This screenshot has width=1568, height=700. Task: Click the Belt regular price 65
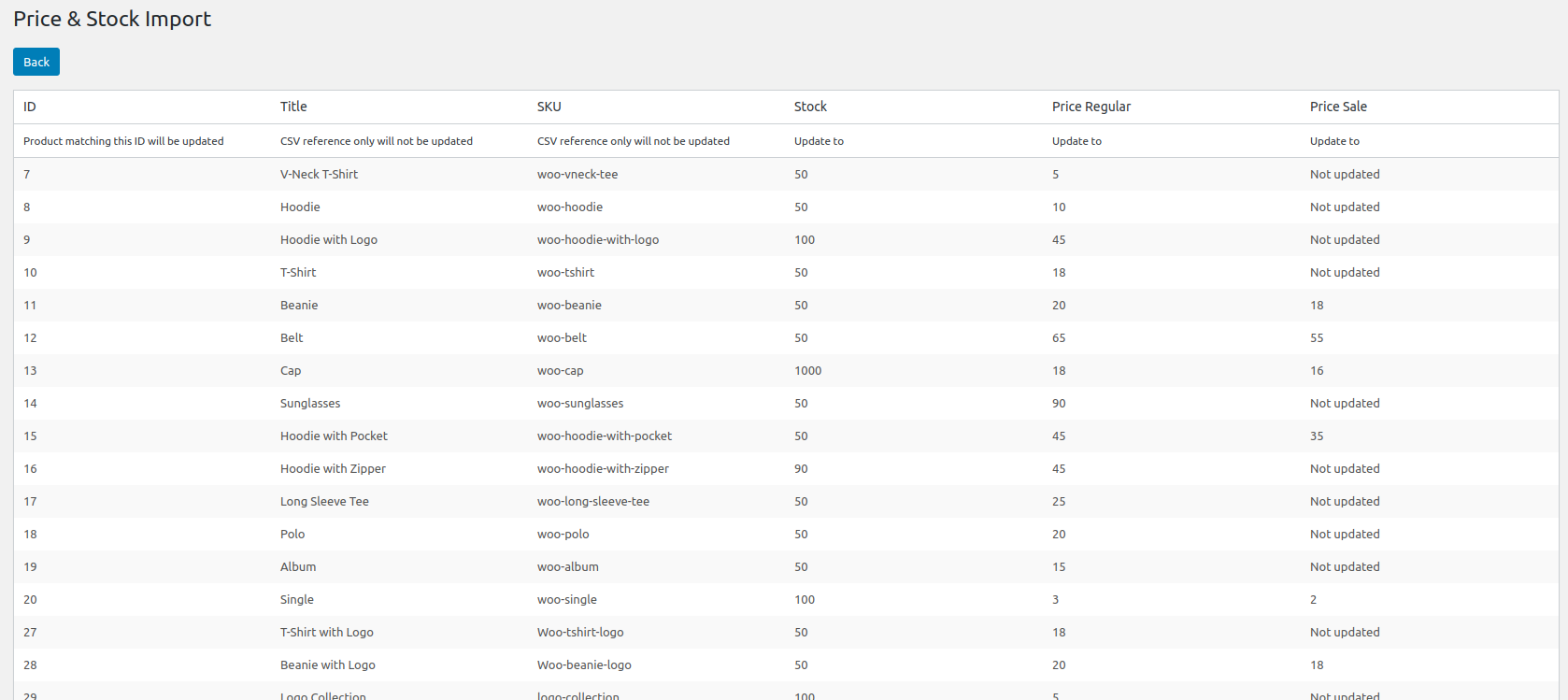(x=1059, y=337)
